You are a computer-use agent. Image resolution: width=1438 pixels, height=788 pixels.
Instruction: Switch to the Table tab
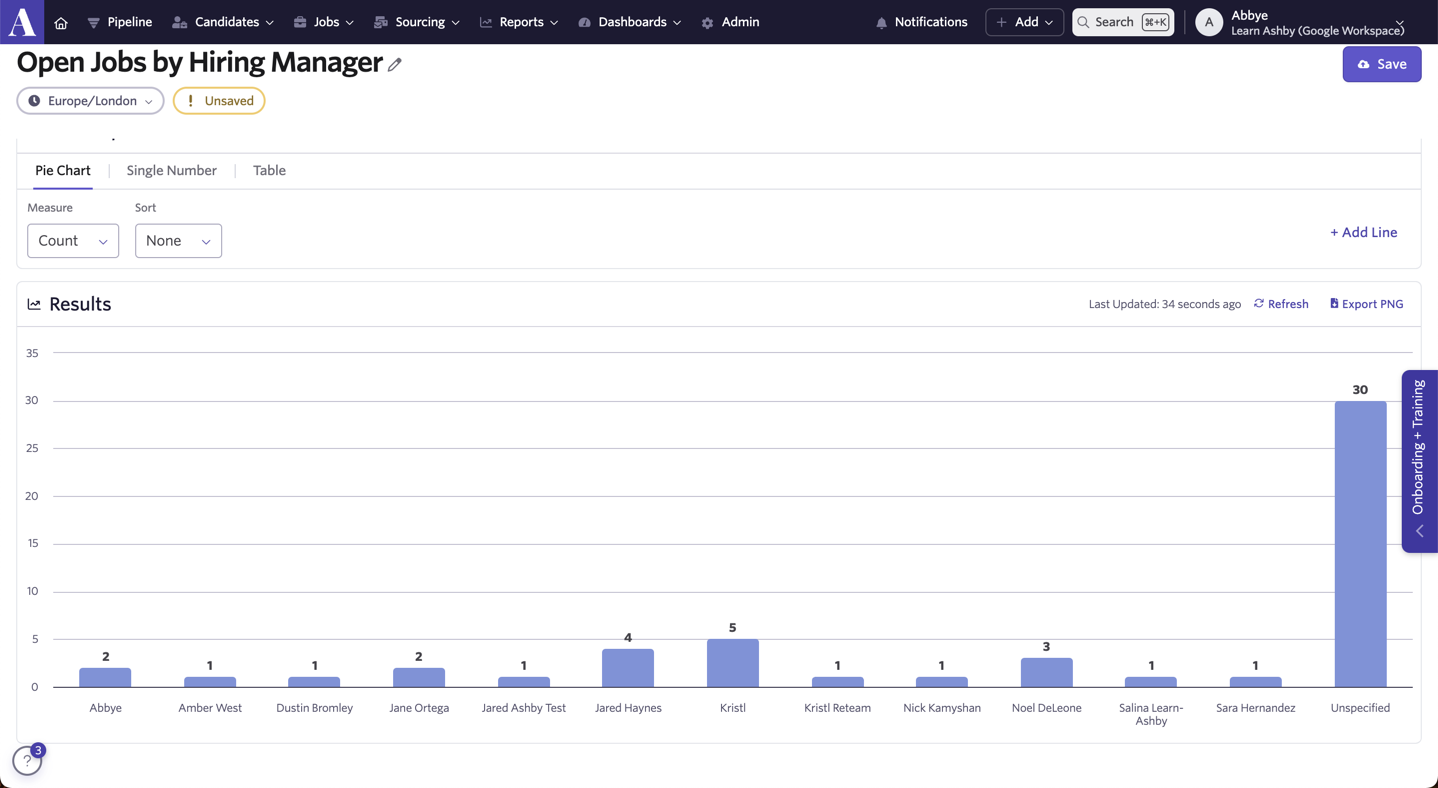(269, 171)
